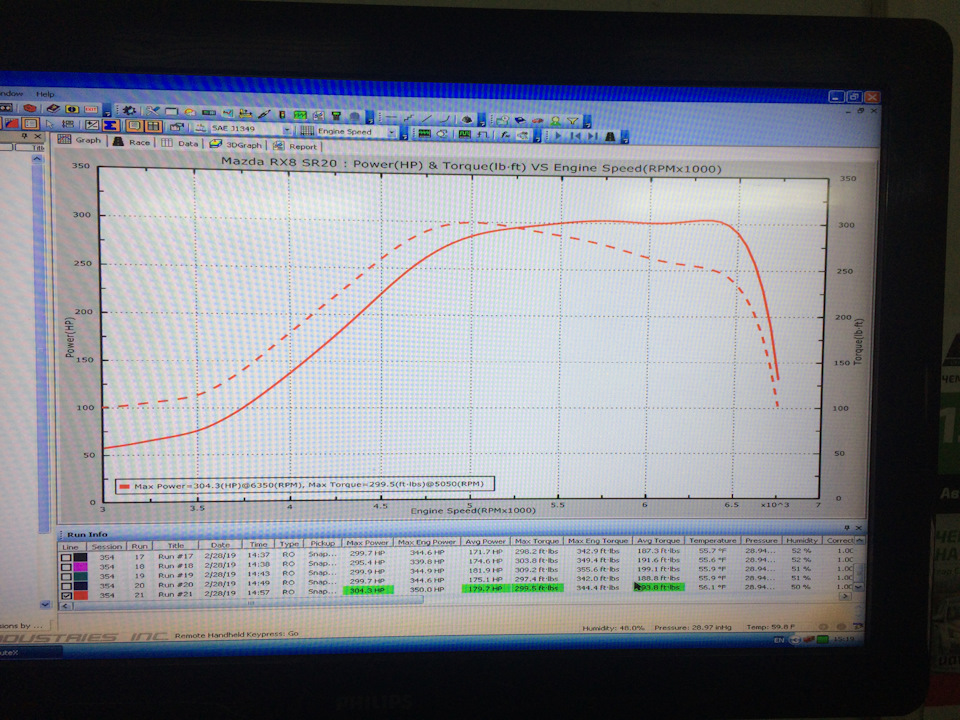Click the gear settings icon in the toolbar
Image resolution: width=960 pixels, height=720 pixels.
point(129,110)
